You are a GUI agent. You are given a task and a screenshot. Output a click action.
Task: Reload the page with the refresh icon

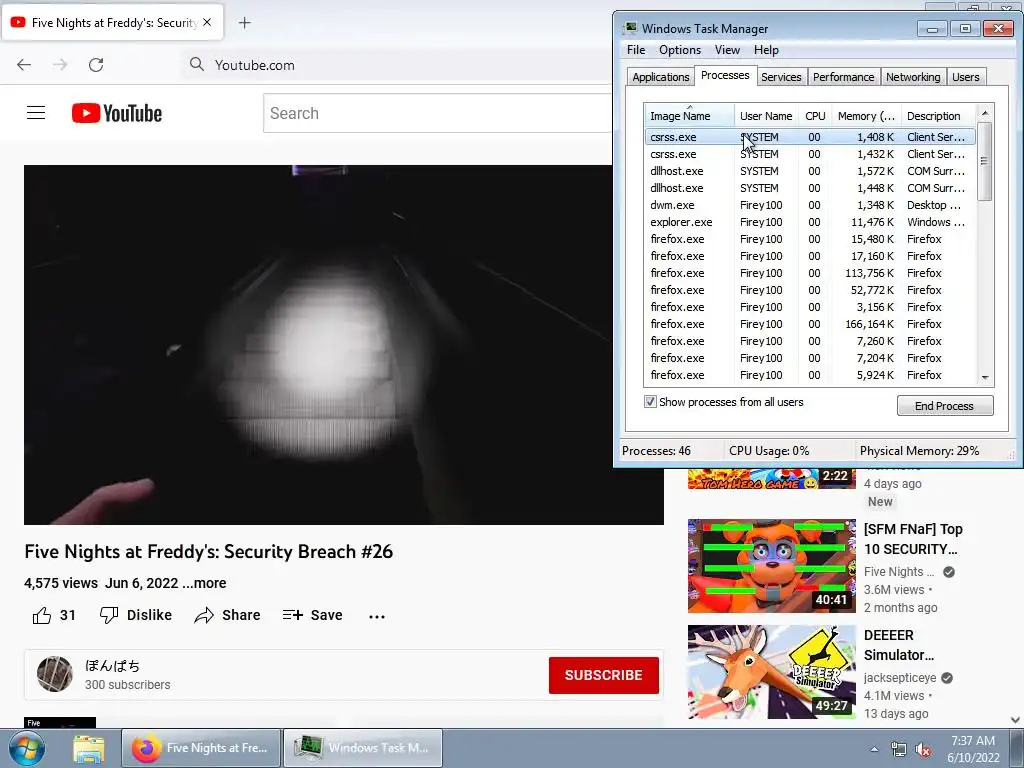[x=96, y=65]
